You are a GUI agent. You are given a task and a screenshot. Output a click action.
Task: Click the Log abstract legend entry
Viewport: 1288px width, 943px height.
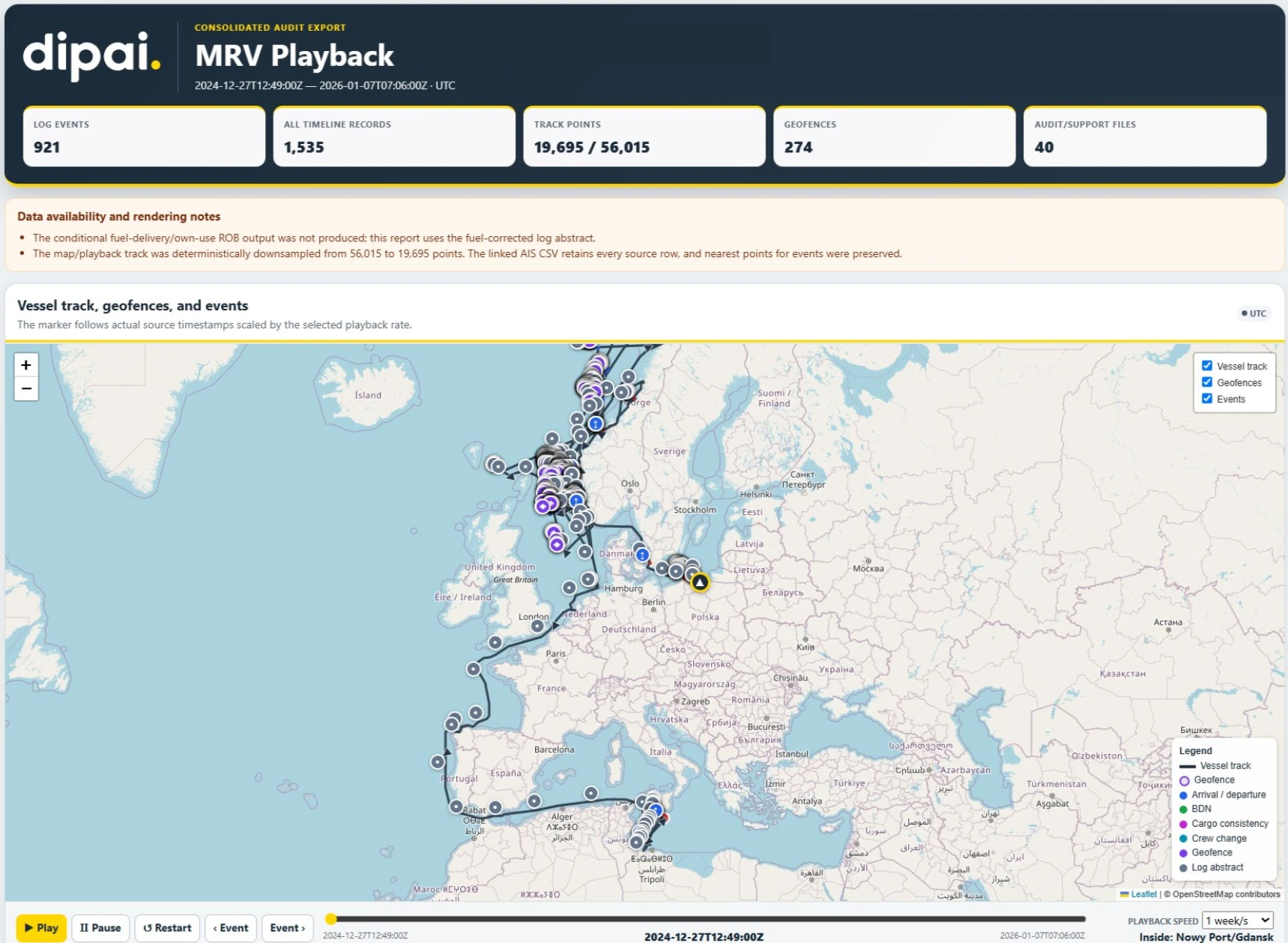[x=1212, y=867]
